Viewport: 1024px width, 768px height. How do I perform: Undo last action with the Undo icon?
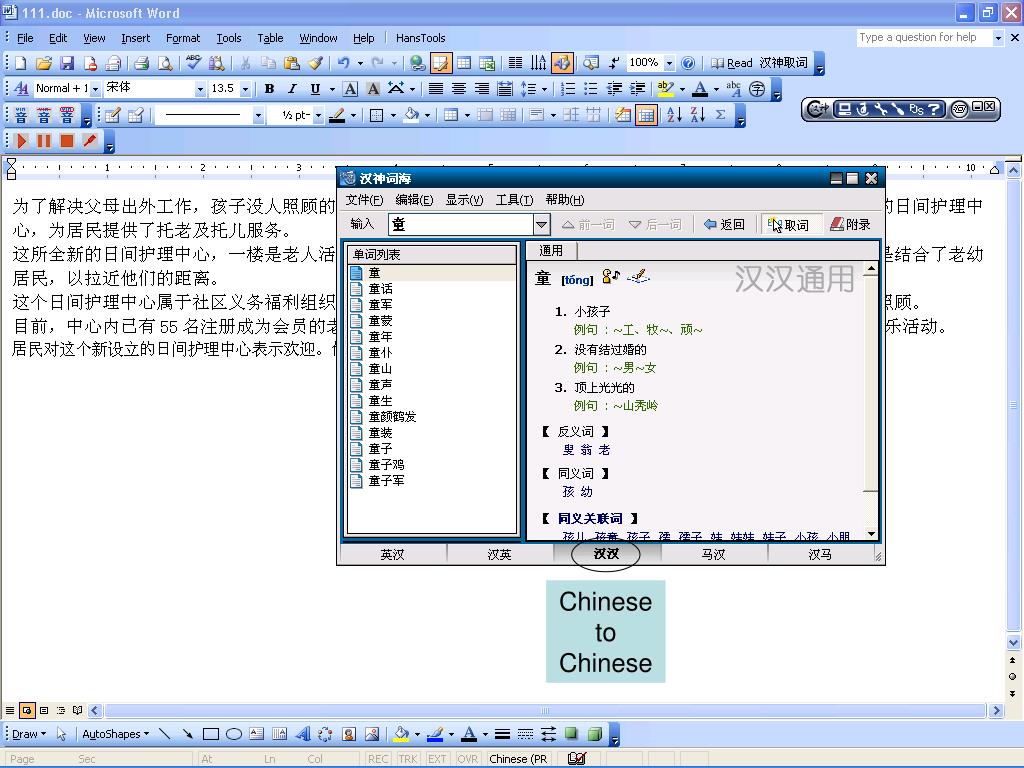344,63
